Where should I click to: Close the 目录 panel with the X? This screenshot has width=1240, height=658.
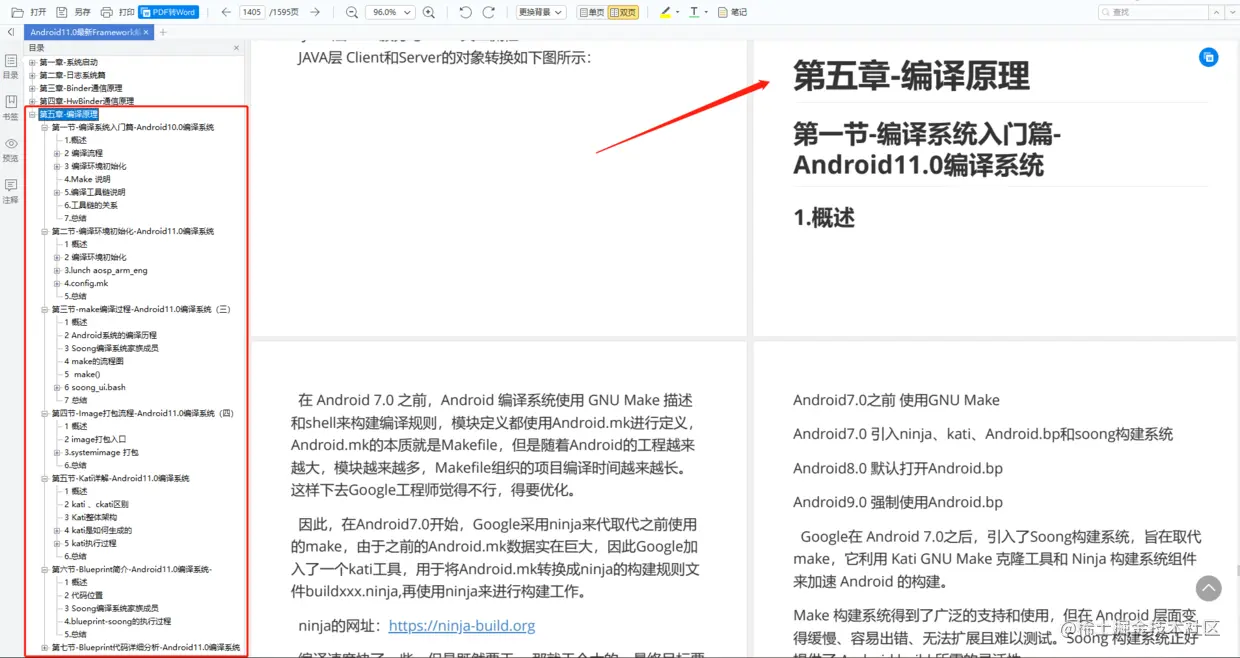click(236, 48)
